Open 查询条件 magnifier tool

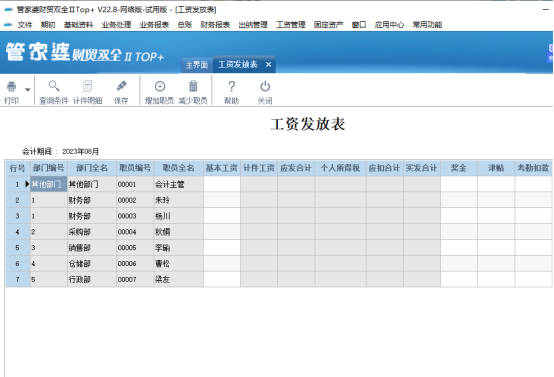[x=54, y=86]
